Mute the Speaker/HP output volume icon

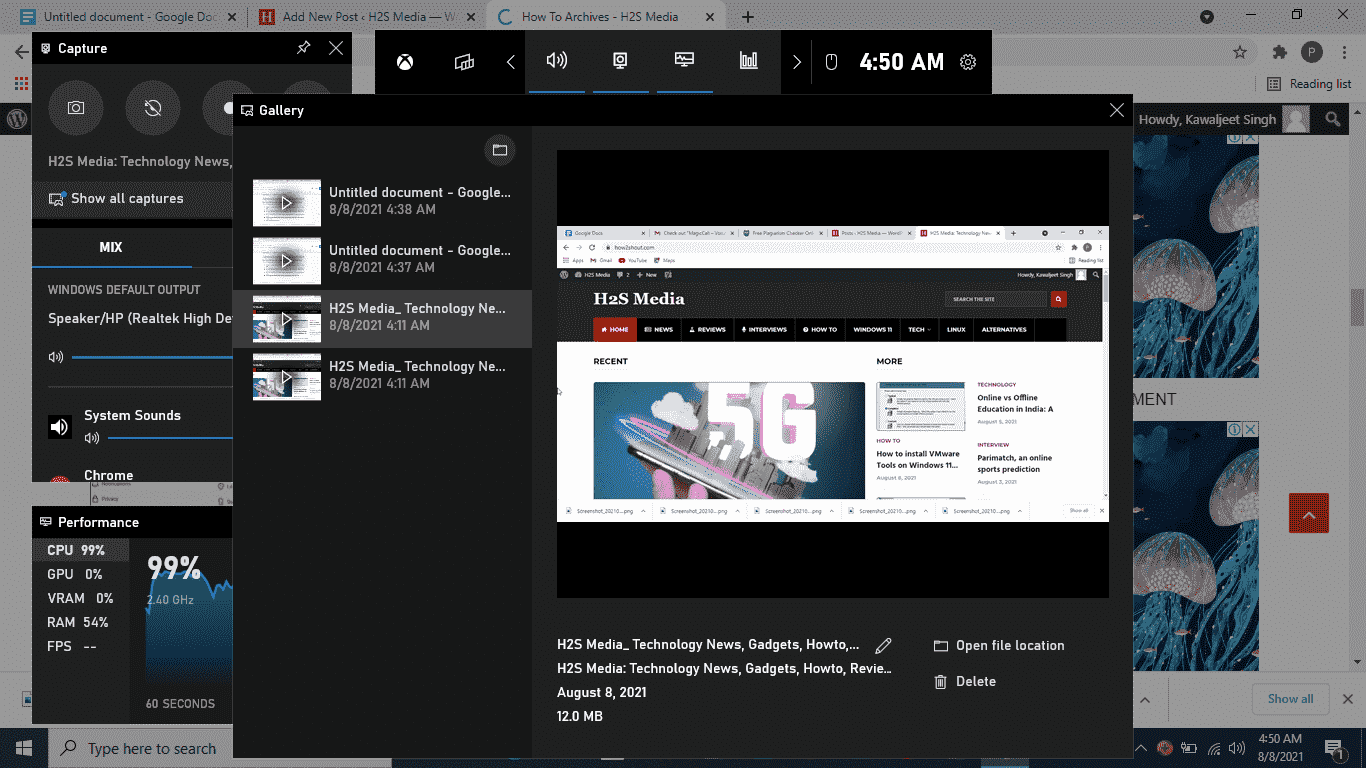click(57, 356)
